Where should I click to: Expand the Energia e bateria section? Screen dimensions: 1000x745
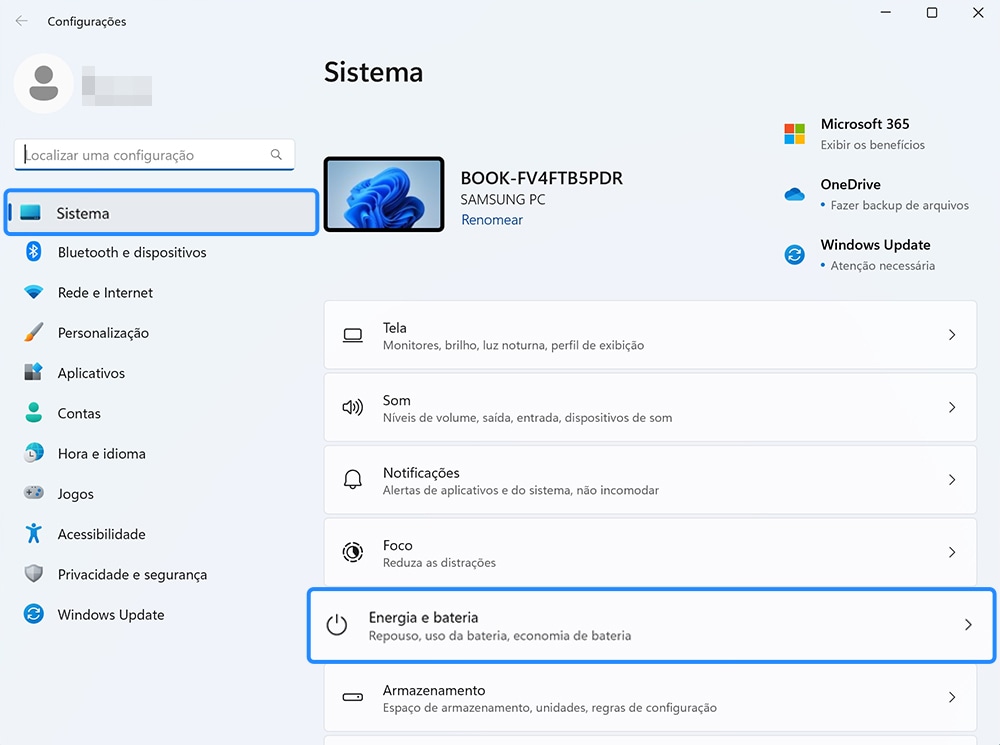click(x=967, y=624)
